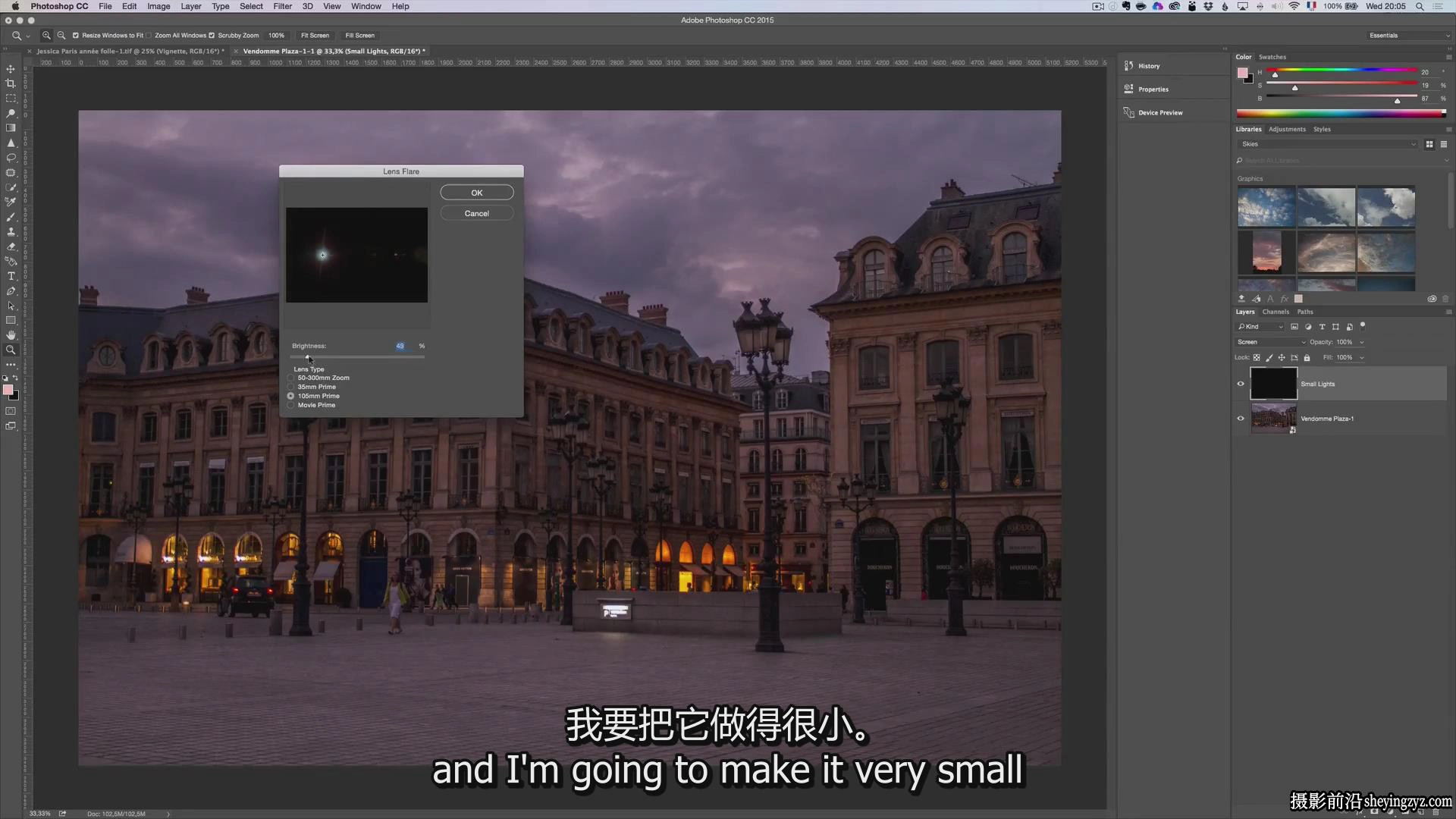The height and width of the screenshot is (819, 1456).
Task: Open the Opacity value dropdown arrow
Action: coord(1362,342)
